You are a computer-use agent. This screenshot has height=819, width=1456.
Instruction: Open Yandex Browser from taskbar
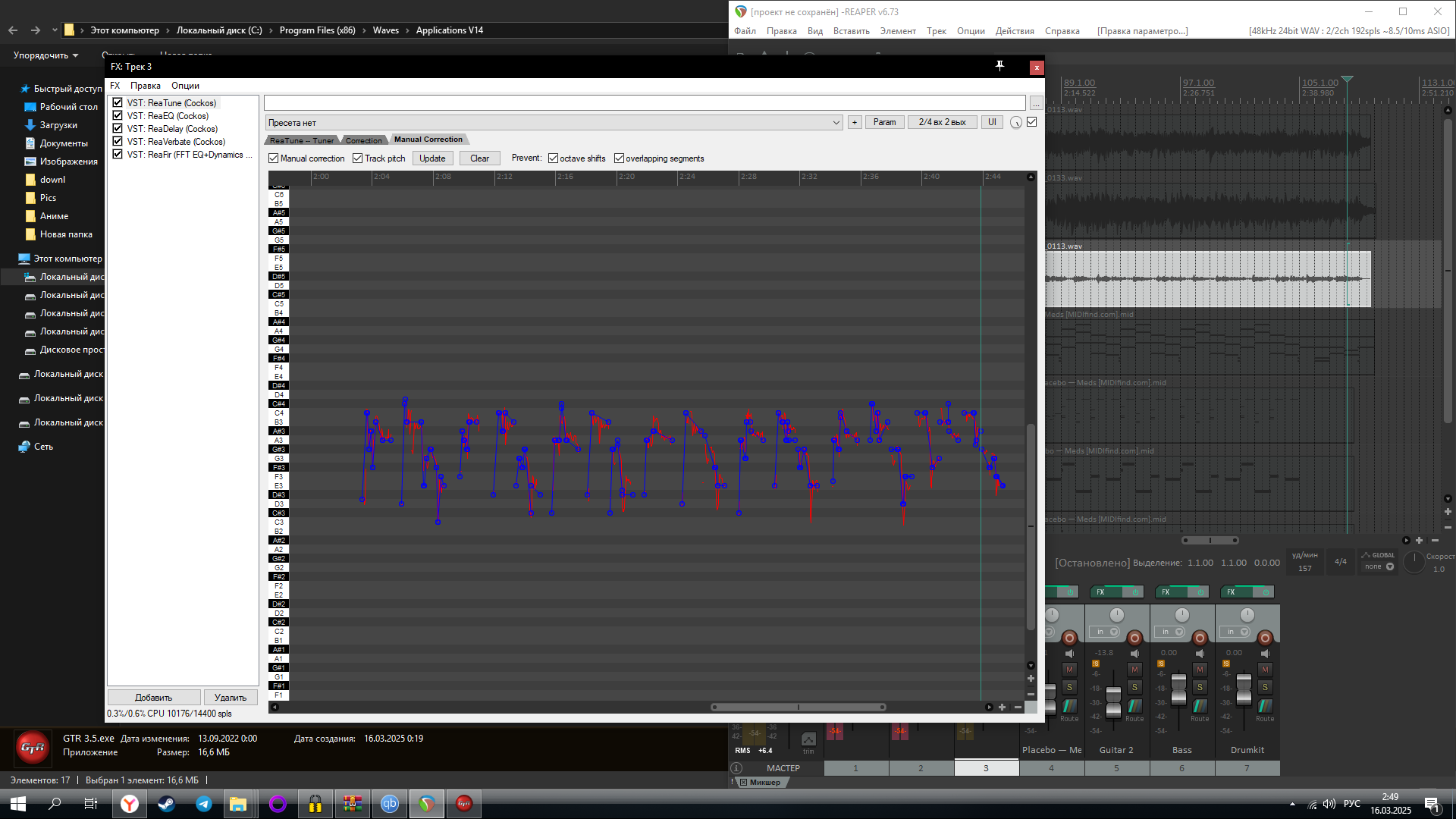pos(130,804)
